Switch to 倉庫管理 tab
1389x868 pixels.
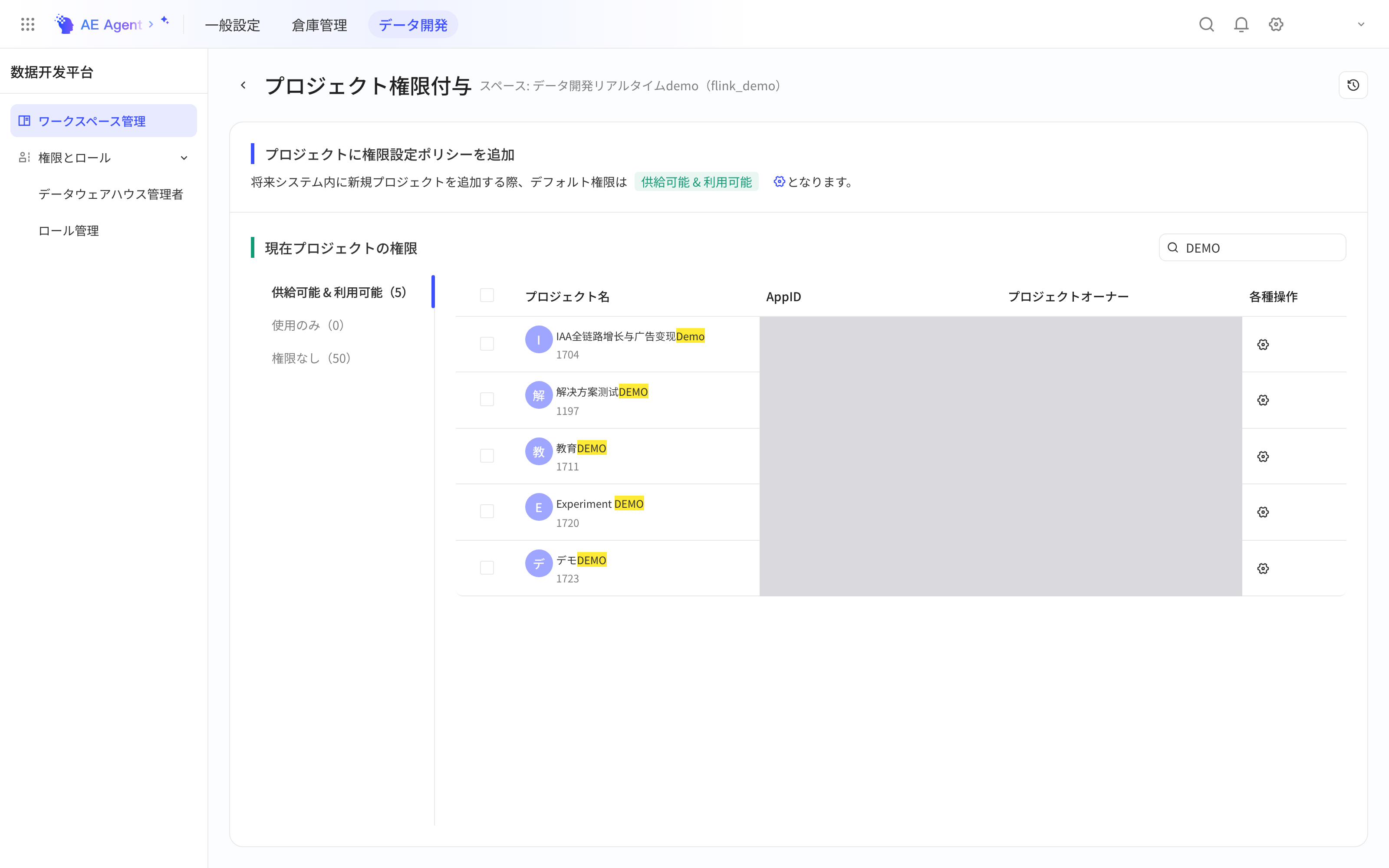(x=319, y=25)
